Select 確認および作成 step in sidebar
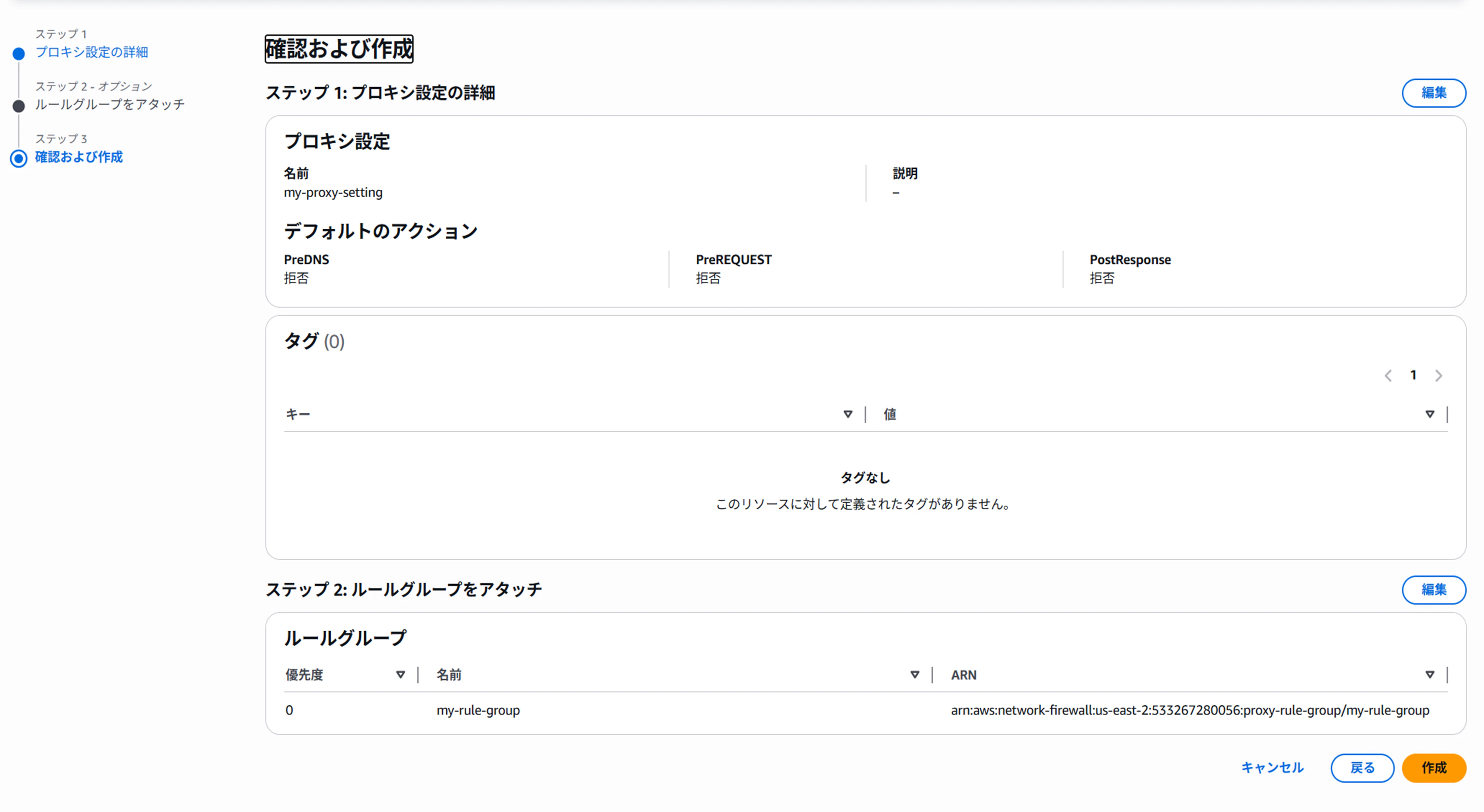 [x=79, y=157]
